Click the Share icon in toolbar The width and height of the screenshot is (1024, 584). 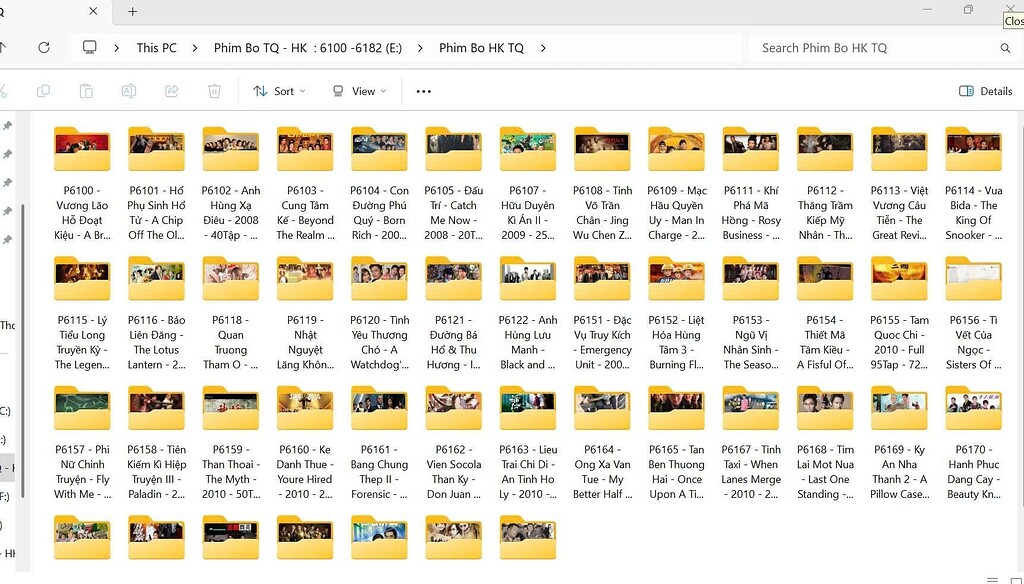tap(172, 91)
